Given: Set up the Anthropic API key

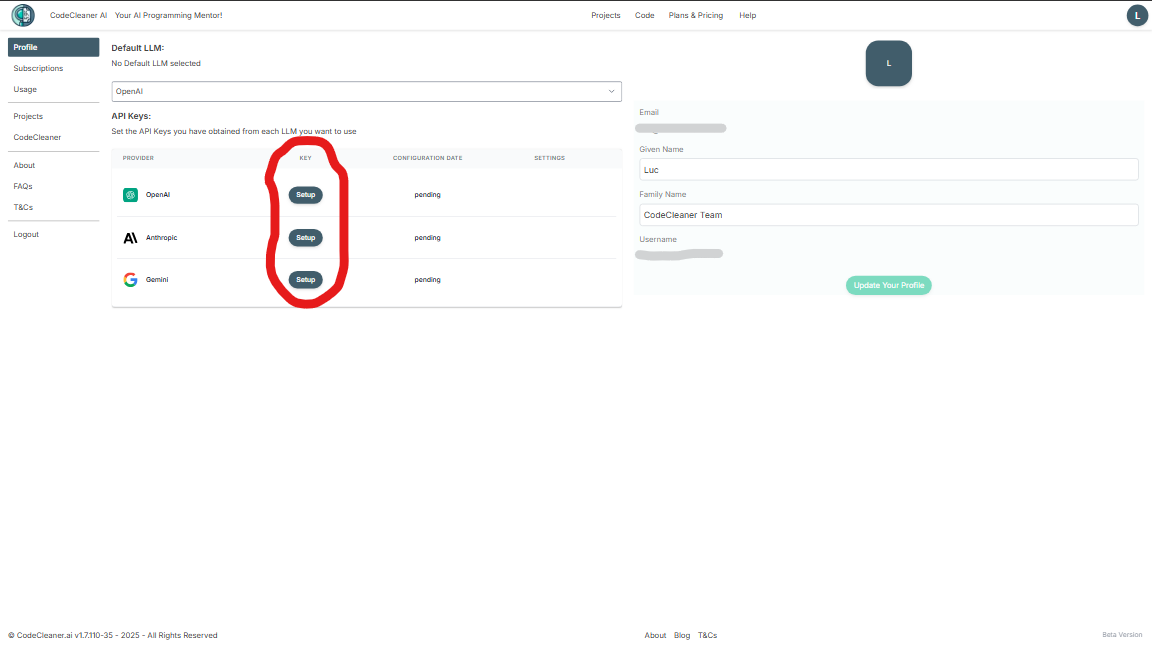Looking at the screenshot, I should tap(306, 237).
